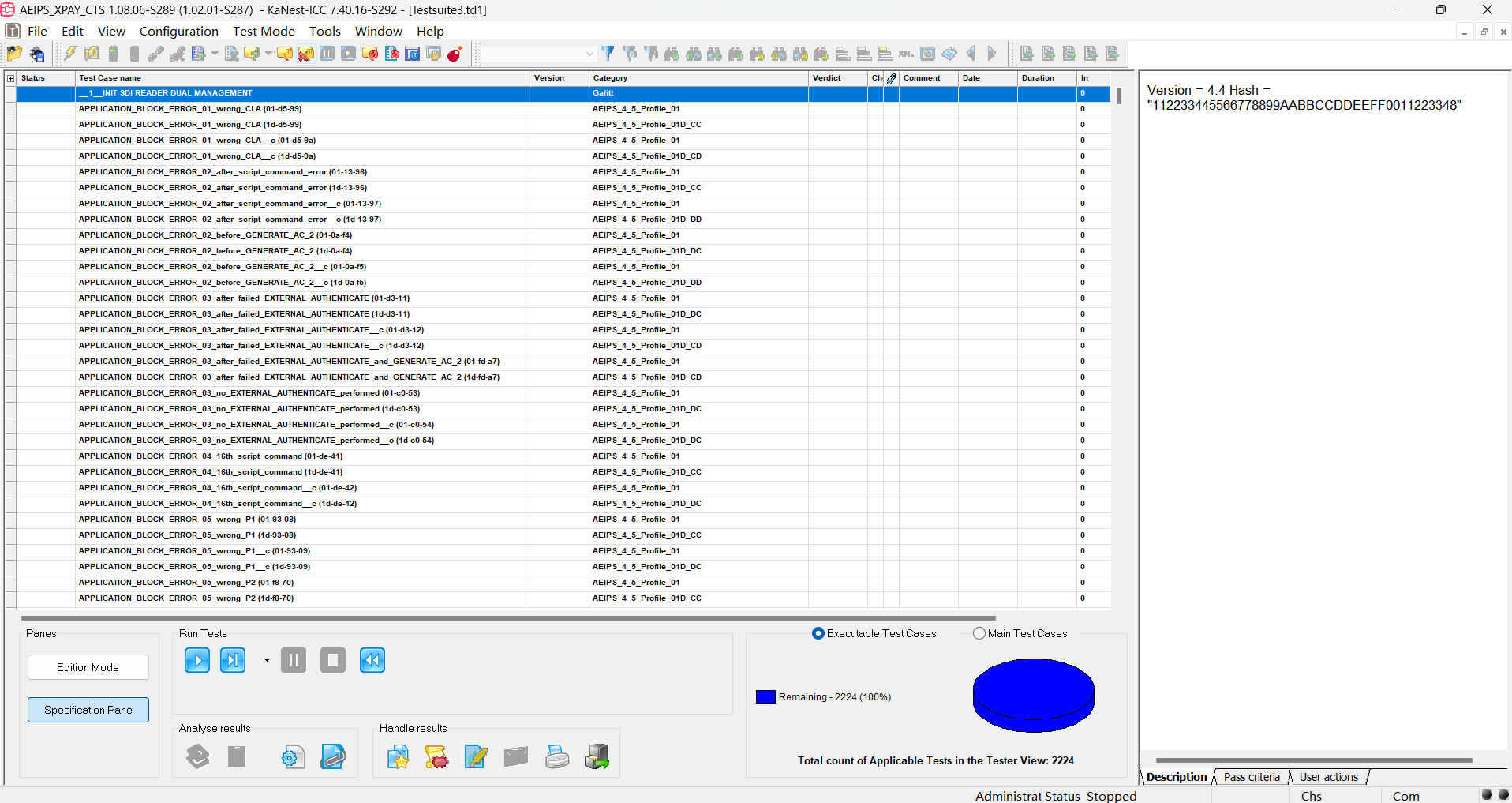Click the paperclip document icon in Analyse results

(x=333, y=757)
